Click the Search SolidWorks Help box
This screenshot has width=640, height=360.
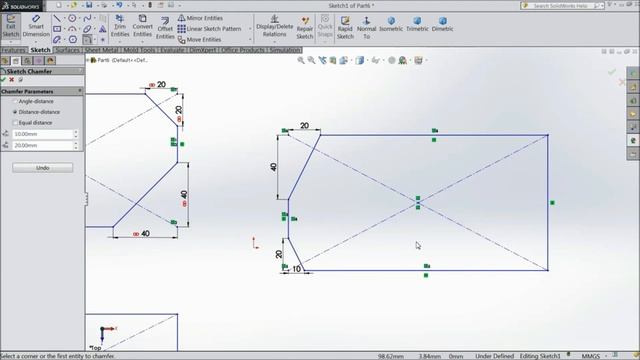pyautogui.click(x=562, y=5)
